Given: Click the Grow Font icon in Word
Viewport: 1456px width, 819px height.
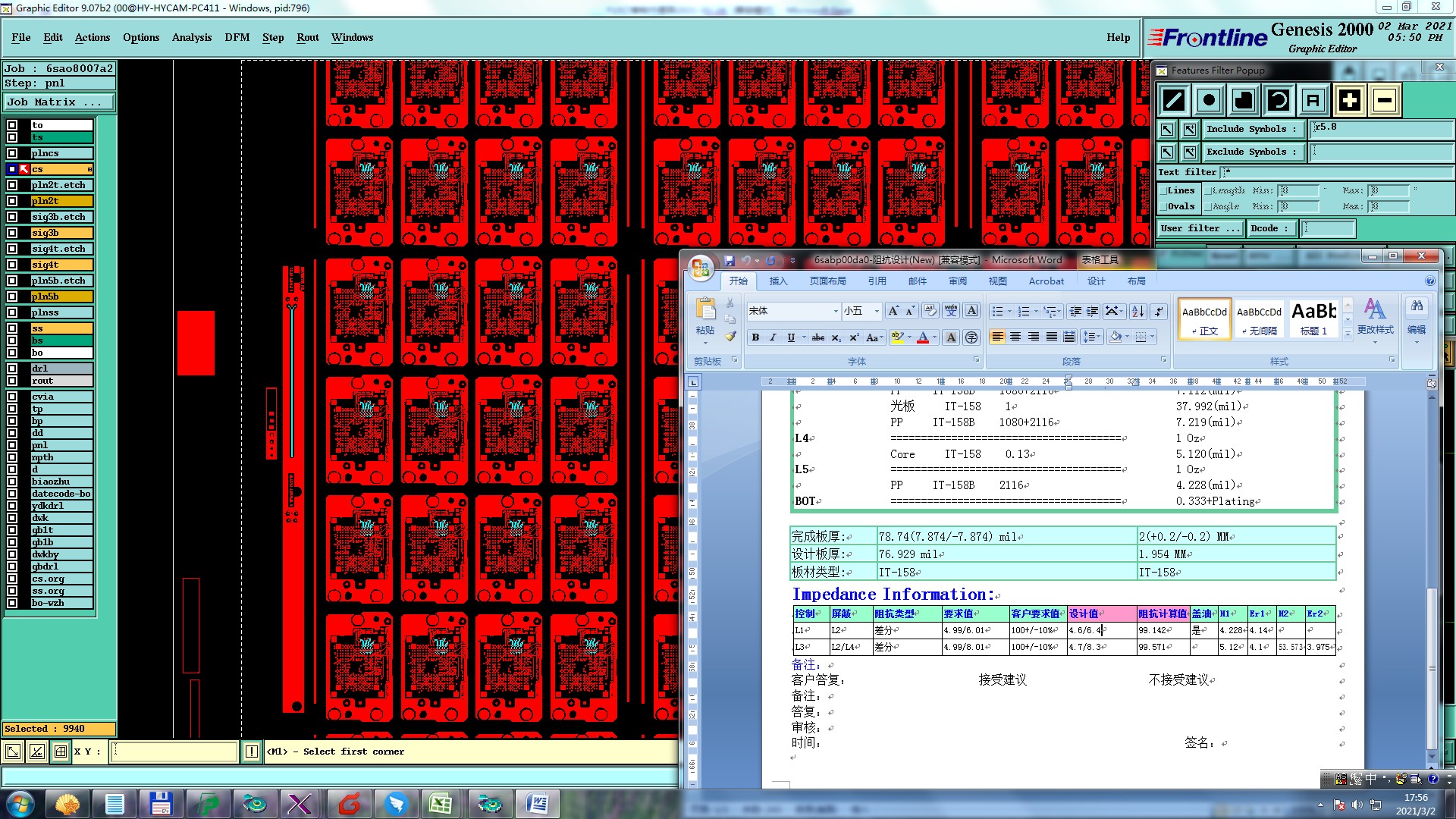Looking at the screenshot, I should [x=893, y=311].
